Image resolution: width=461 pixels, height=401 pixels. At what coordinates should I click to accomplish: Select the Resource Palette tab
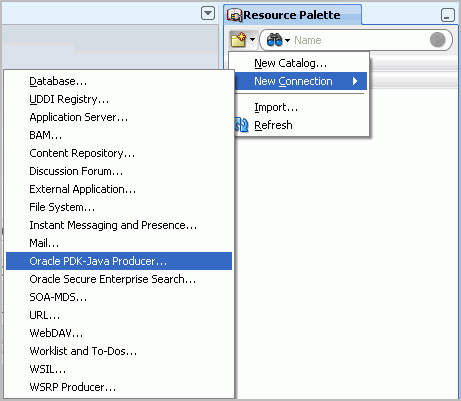tap(292, 15)
